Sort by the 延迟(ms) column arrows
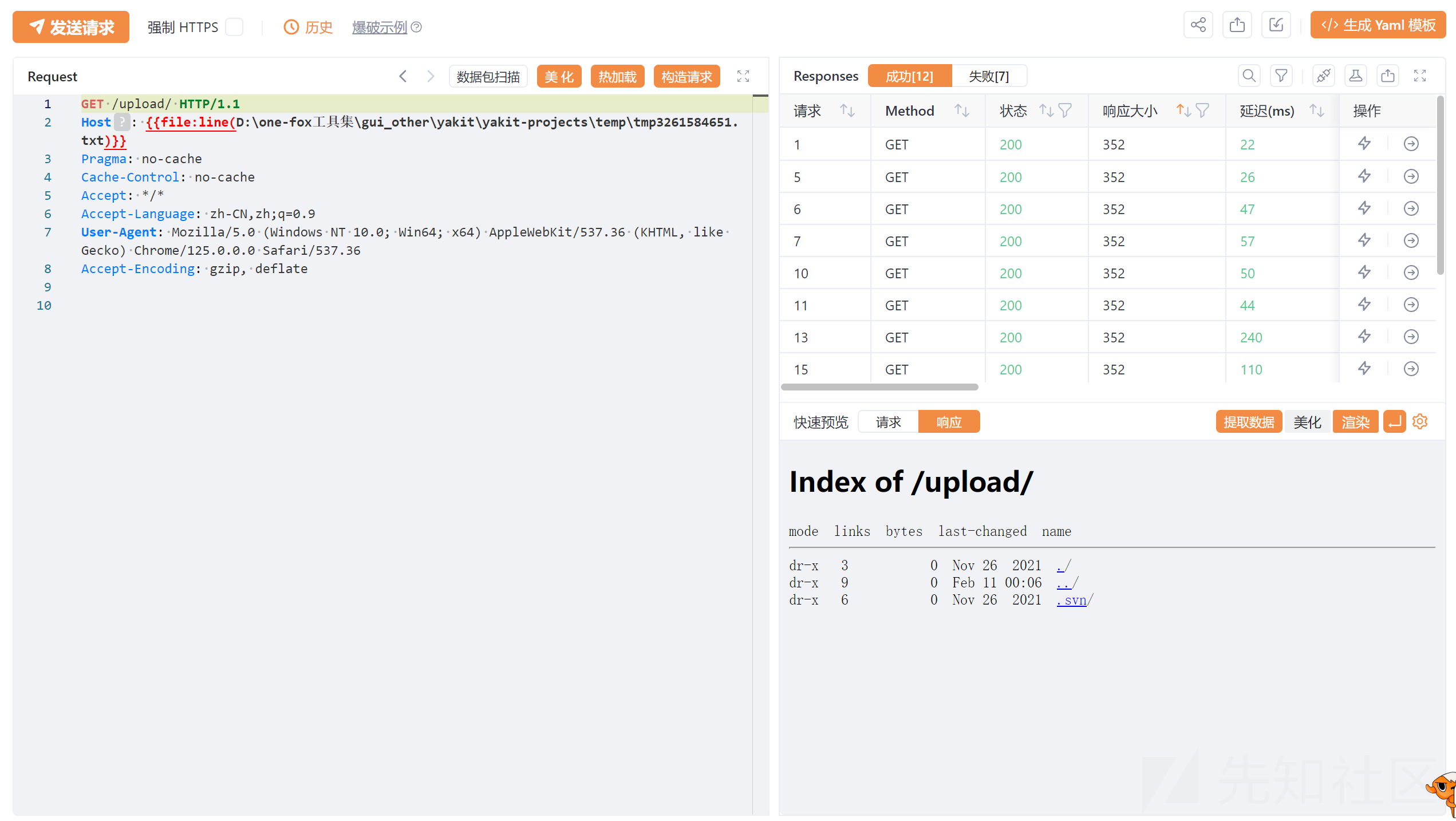 coord(1317,110)
